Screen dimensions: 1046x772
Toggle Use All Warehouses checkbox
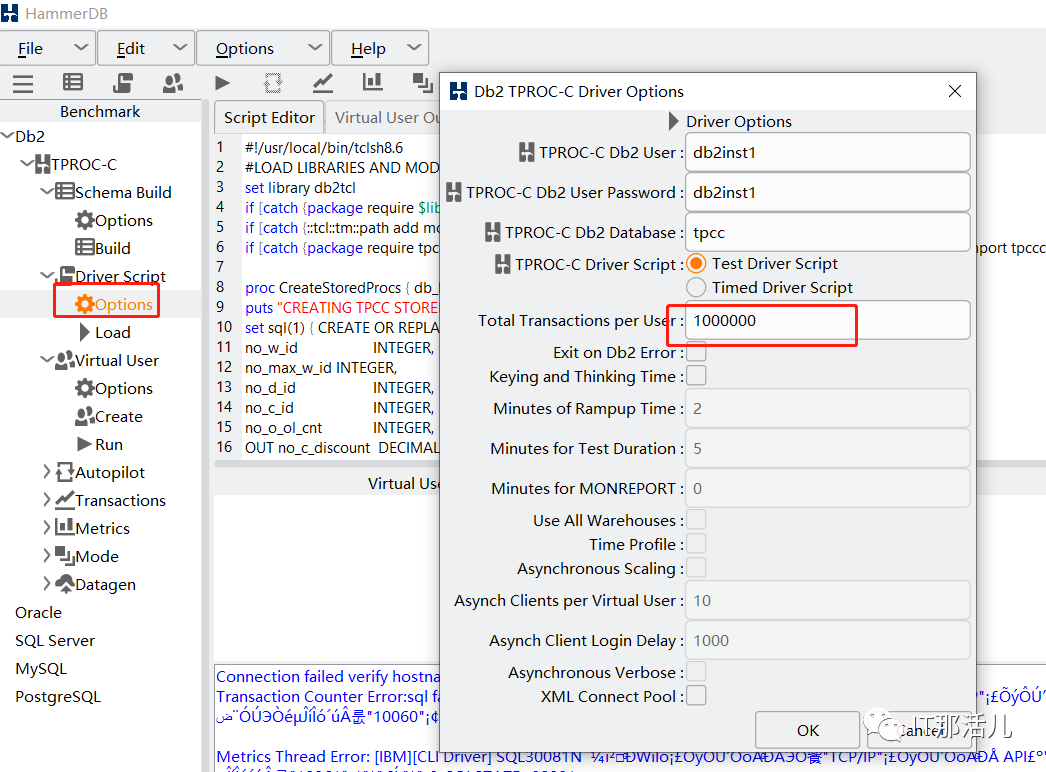pos(696,520)
